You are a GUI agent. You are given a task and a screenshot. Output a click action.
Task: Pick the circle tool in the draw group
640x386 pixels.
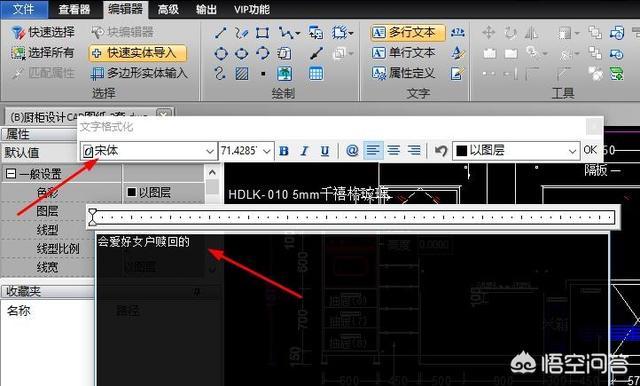[x=221, y=53]
